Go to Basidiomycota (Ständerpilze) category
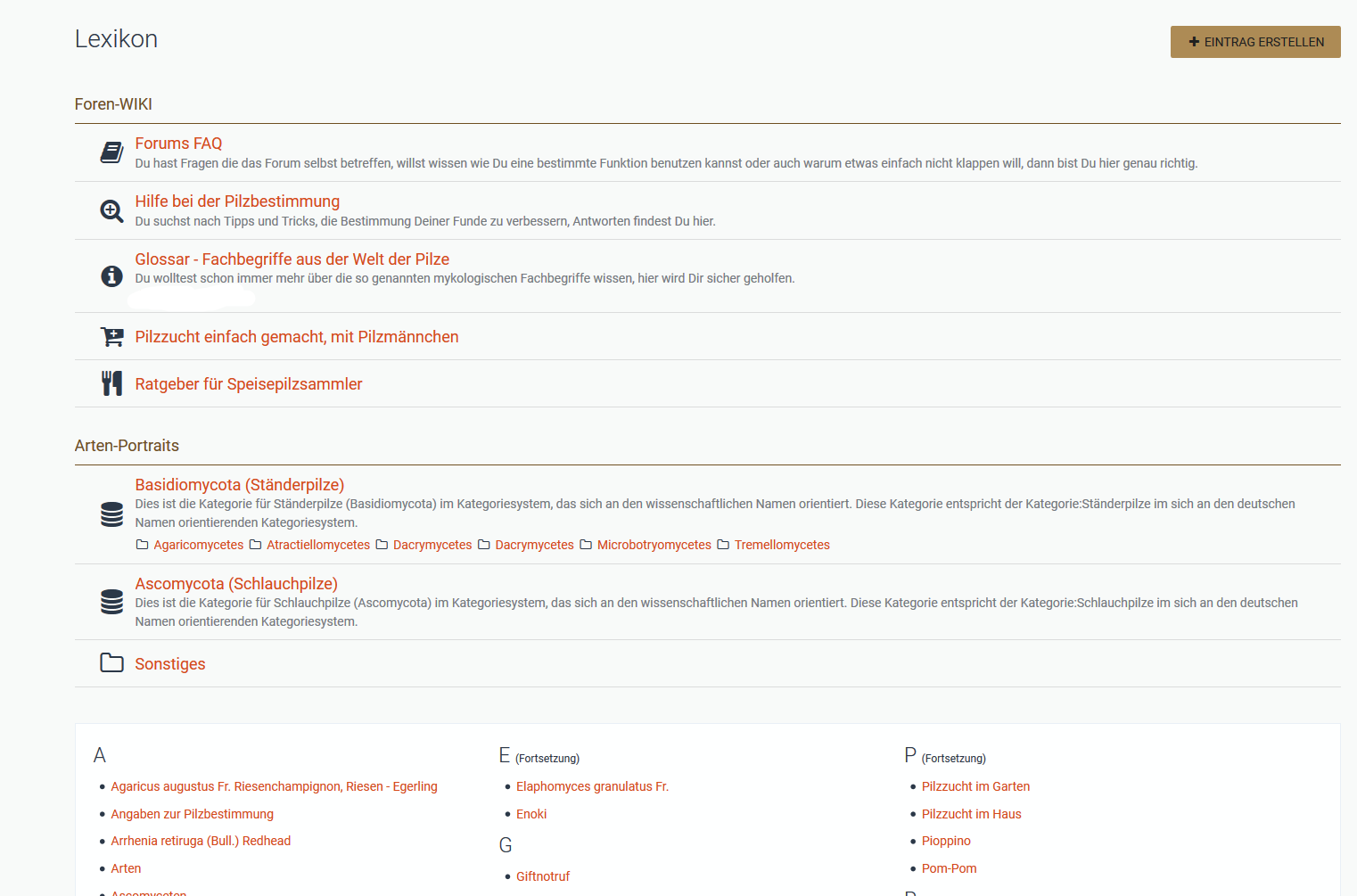Screen dimensions: 1357x896 coord(239,485)
